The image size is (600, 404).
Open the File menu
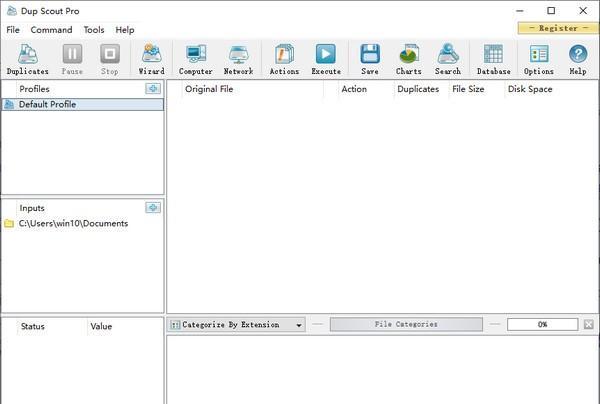click(x=13, y=30)
